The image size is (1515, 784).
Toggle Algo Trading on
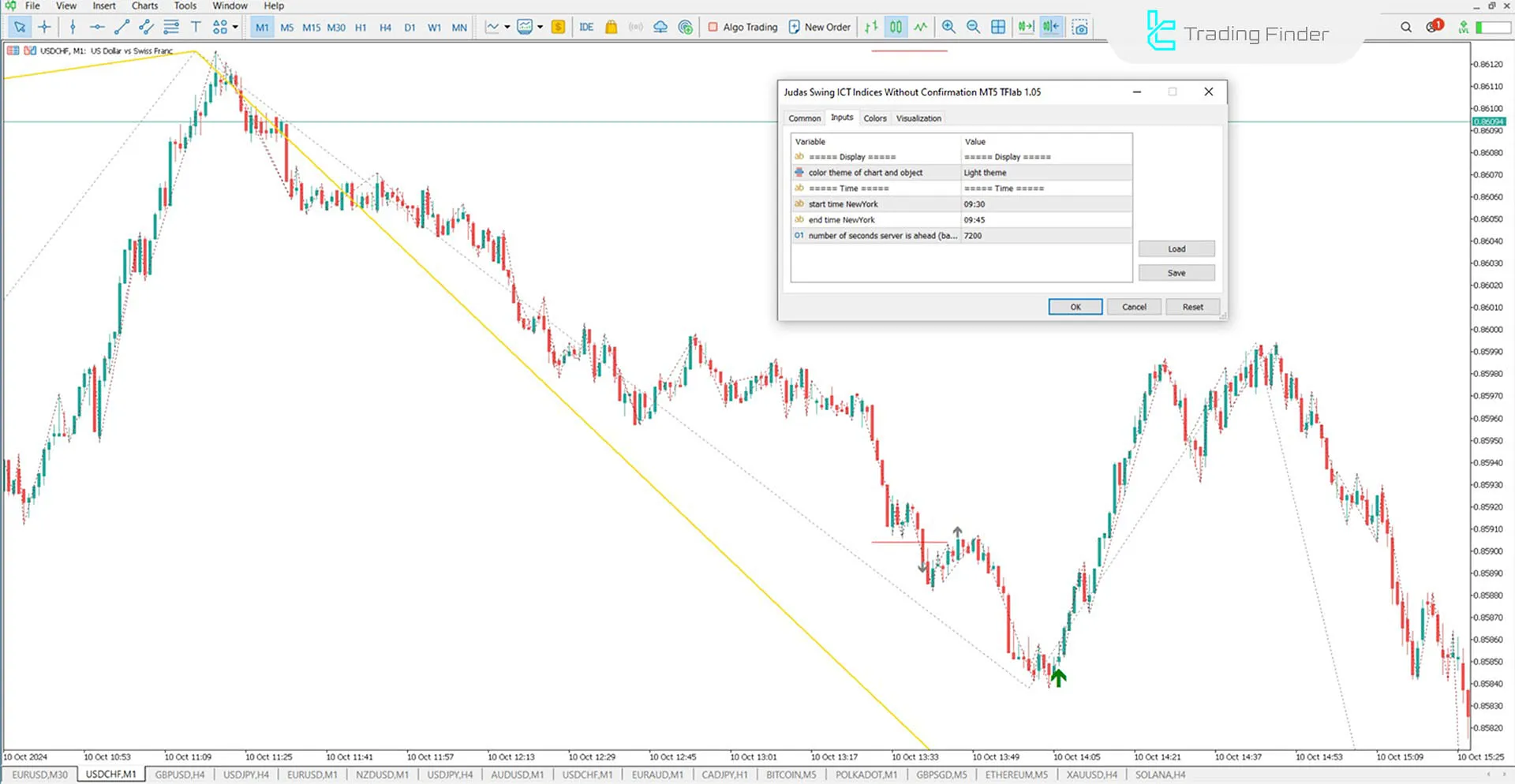pyautogui.click(x=742, y=26)
